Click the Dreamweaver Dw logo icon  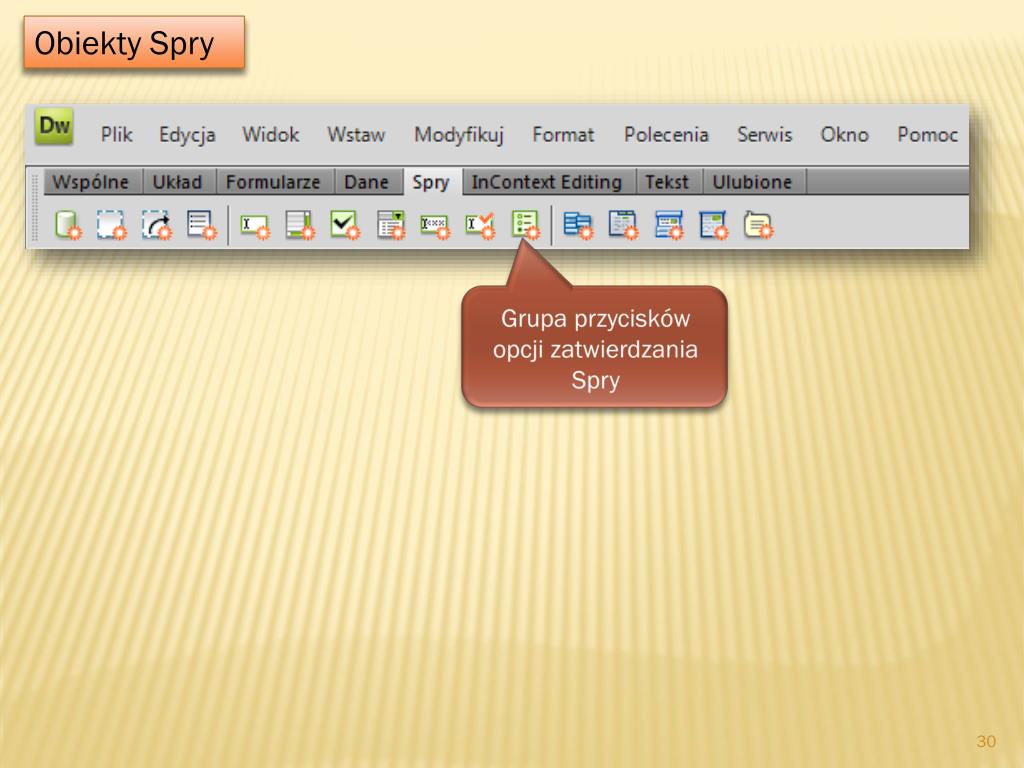click(x=54, y=125)
